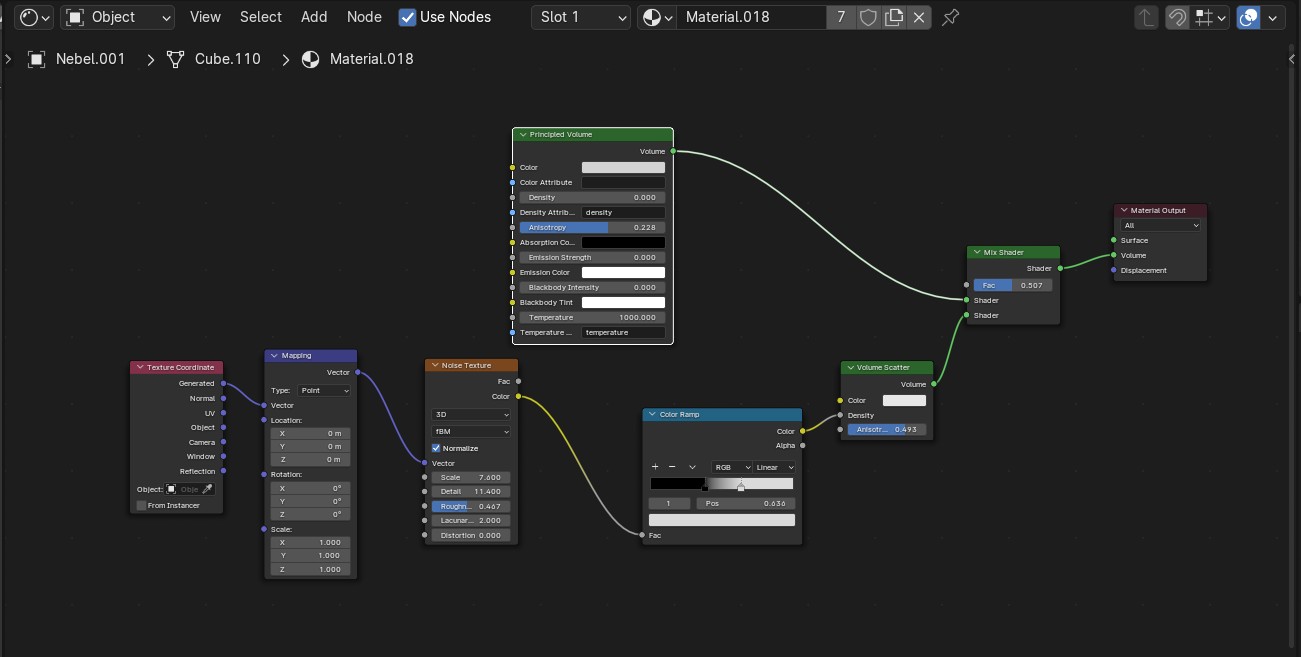This screenshot has height=657, width=1301.
Task: Open the Node menu
Action: click(364, 17)
